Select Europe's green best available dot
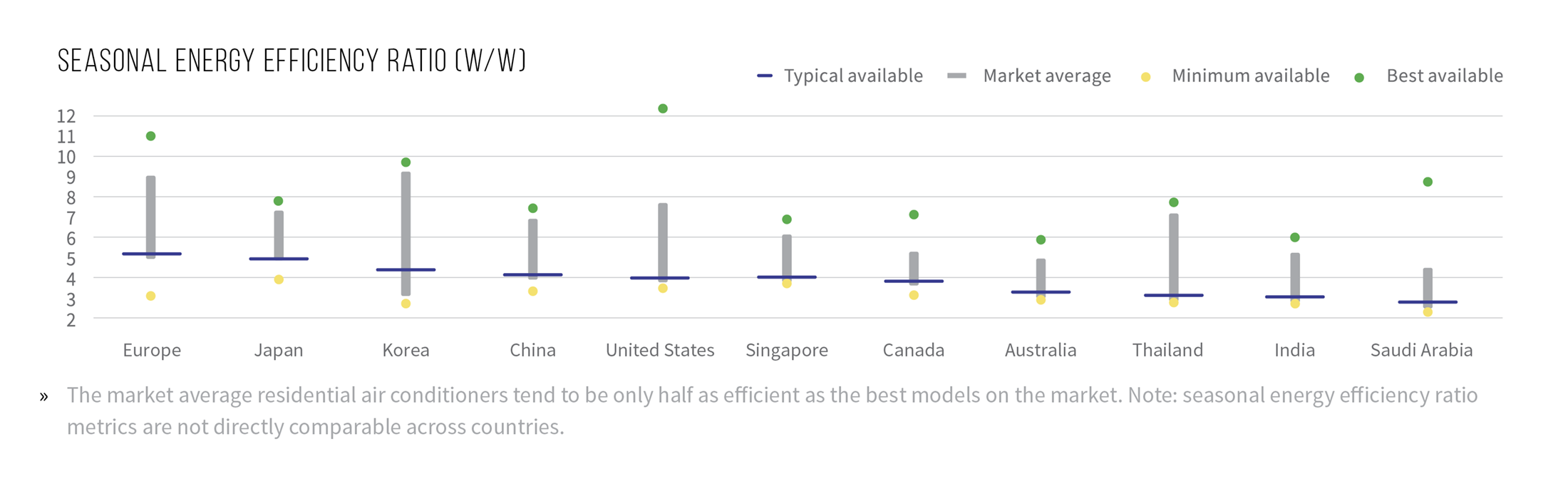The height and width of the screenshot is (496, 1568). pos(150,136)
